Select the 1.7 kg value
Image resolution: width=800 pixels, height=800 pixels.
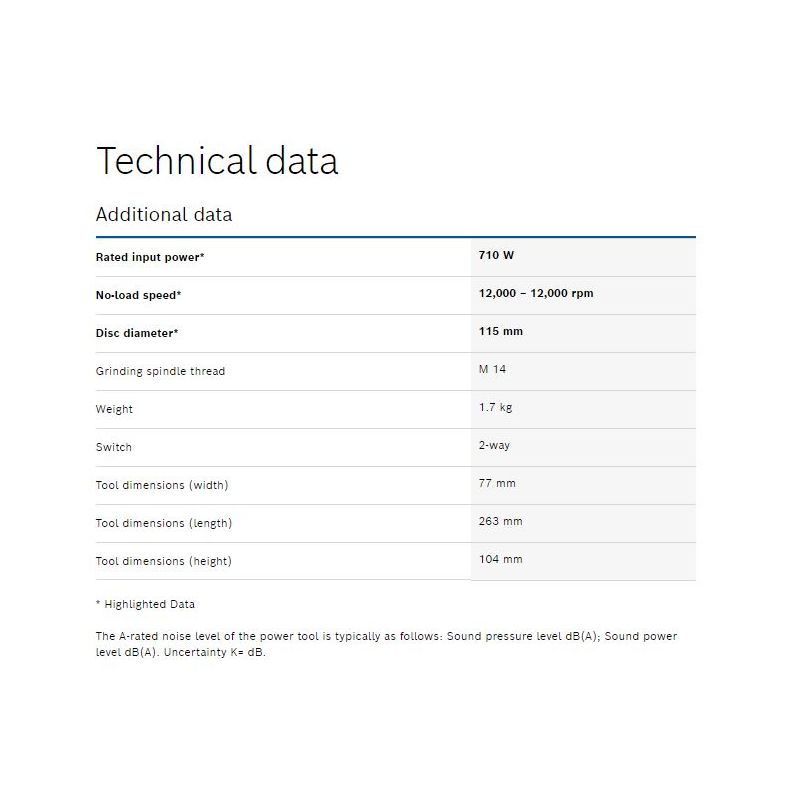click(495, 407)
